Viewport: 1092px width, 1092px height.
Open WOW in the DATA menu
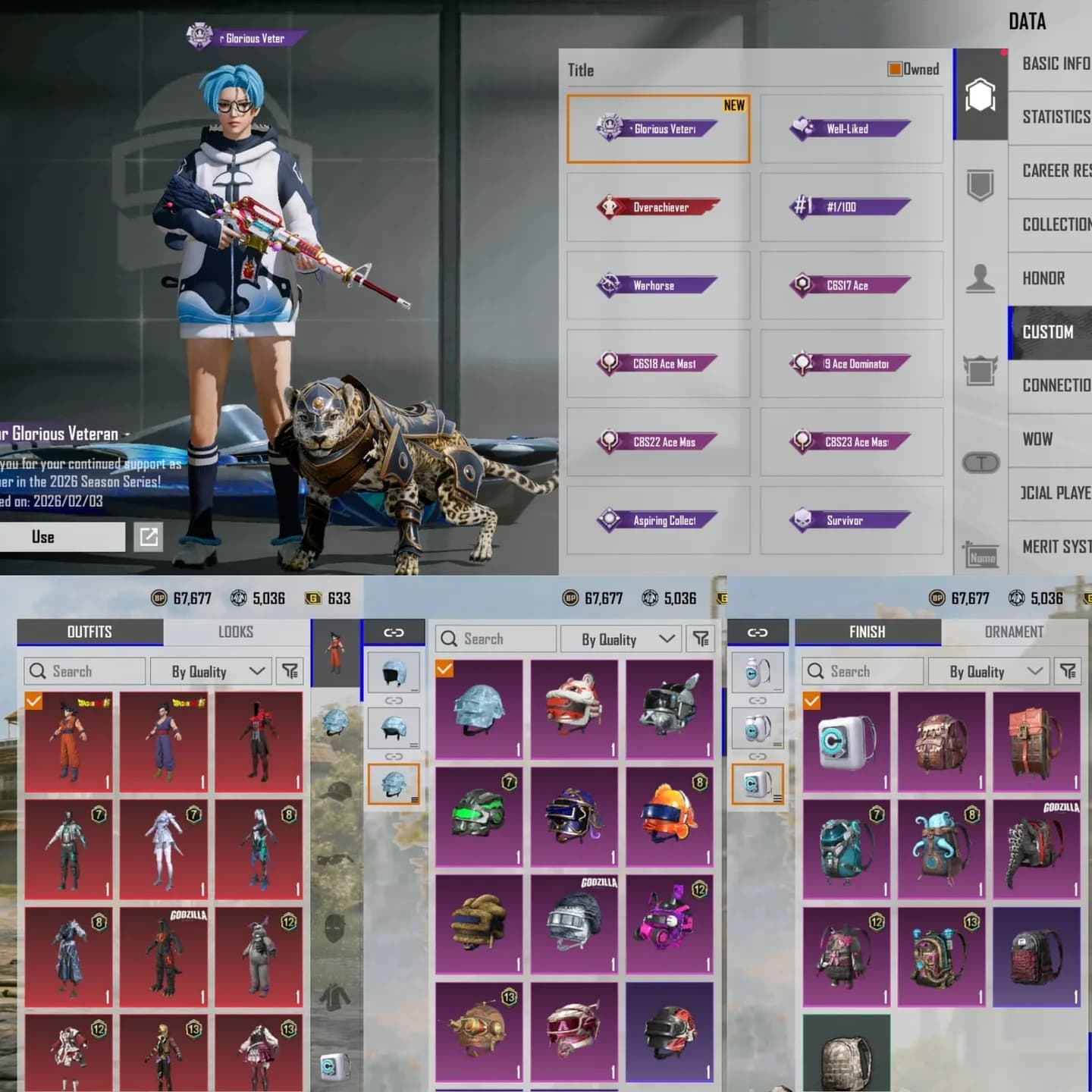[x=1050, y=439]
